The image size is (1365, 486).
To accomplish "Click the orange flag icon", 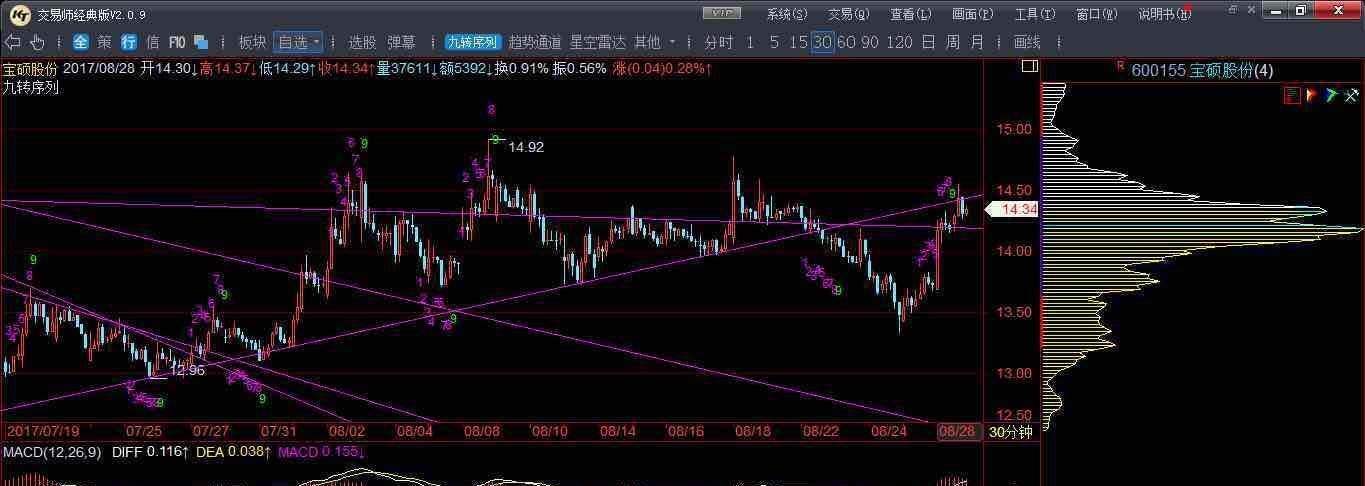I will point(1312,95).
